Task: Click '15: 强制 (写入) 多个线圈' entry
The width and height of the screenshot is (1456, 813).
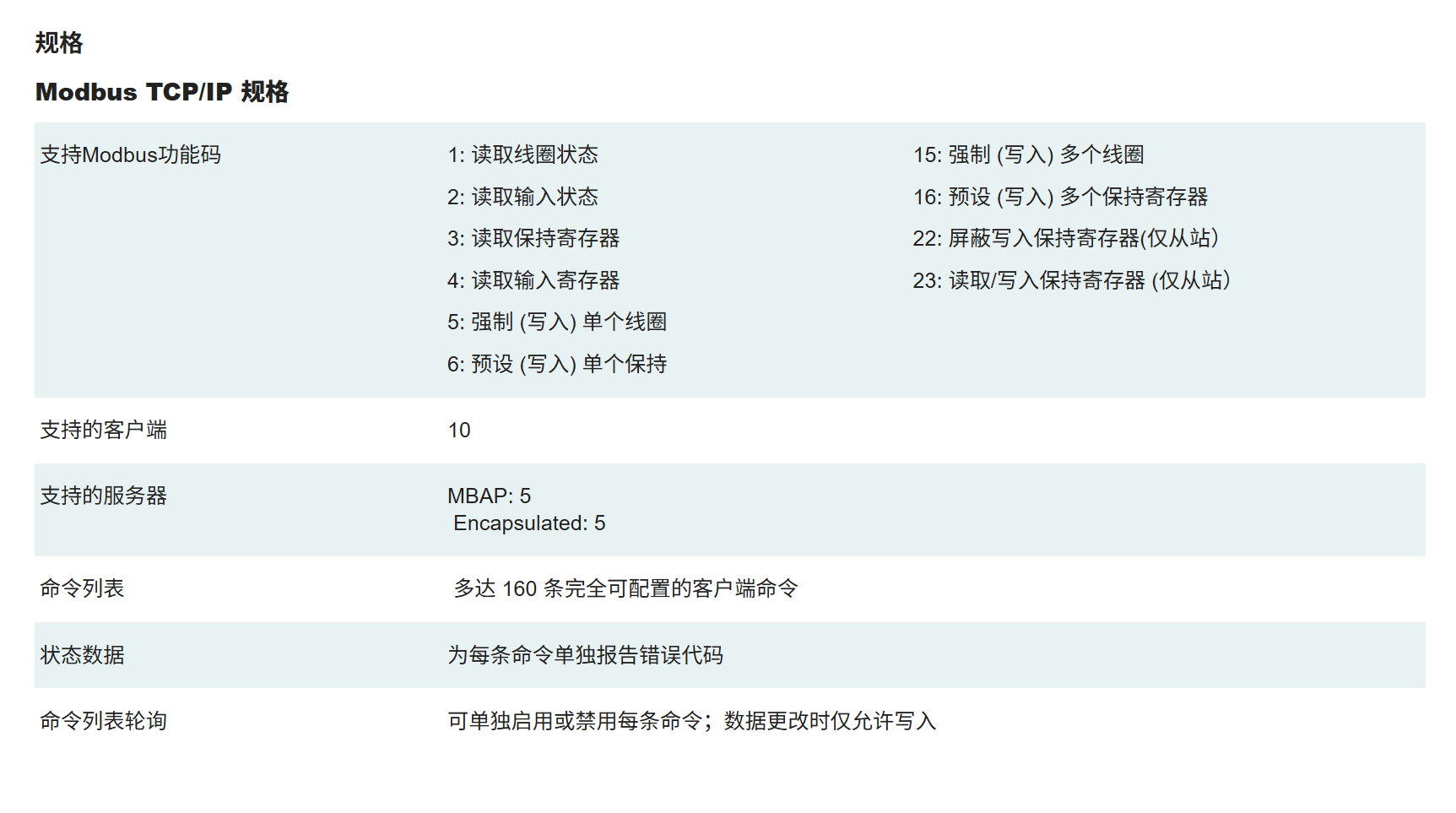Action: click(x=1028, y=155)
